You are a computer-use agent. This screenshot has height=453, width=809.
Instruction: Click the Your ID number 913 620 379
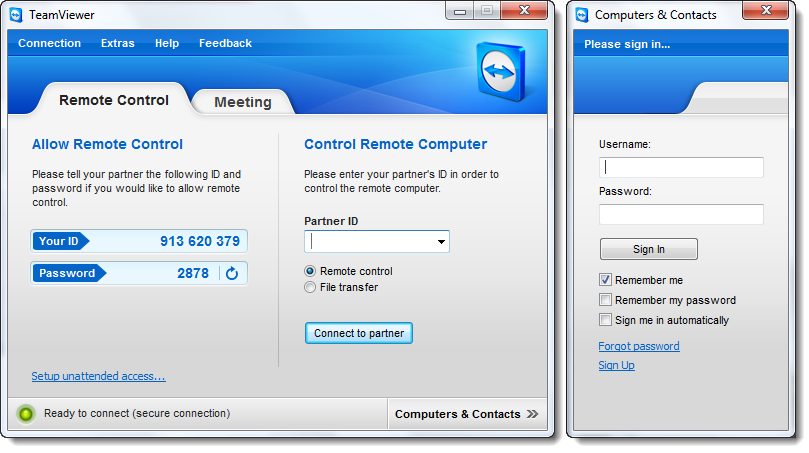tap(200, 241)
